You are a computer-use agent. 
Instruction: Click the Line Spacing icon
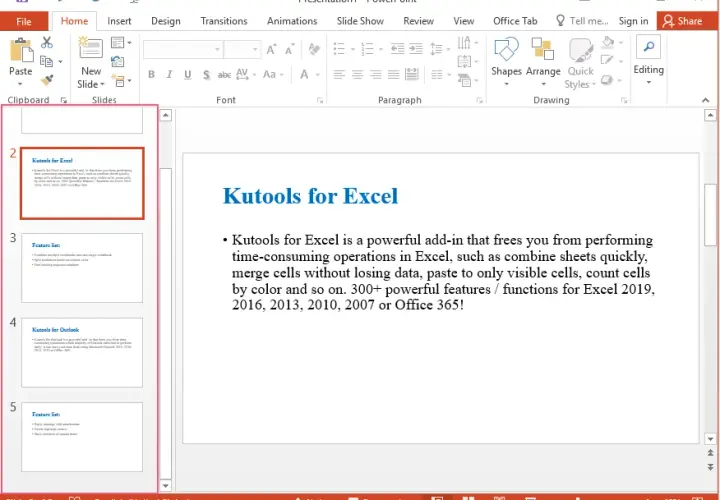436,49
